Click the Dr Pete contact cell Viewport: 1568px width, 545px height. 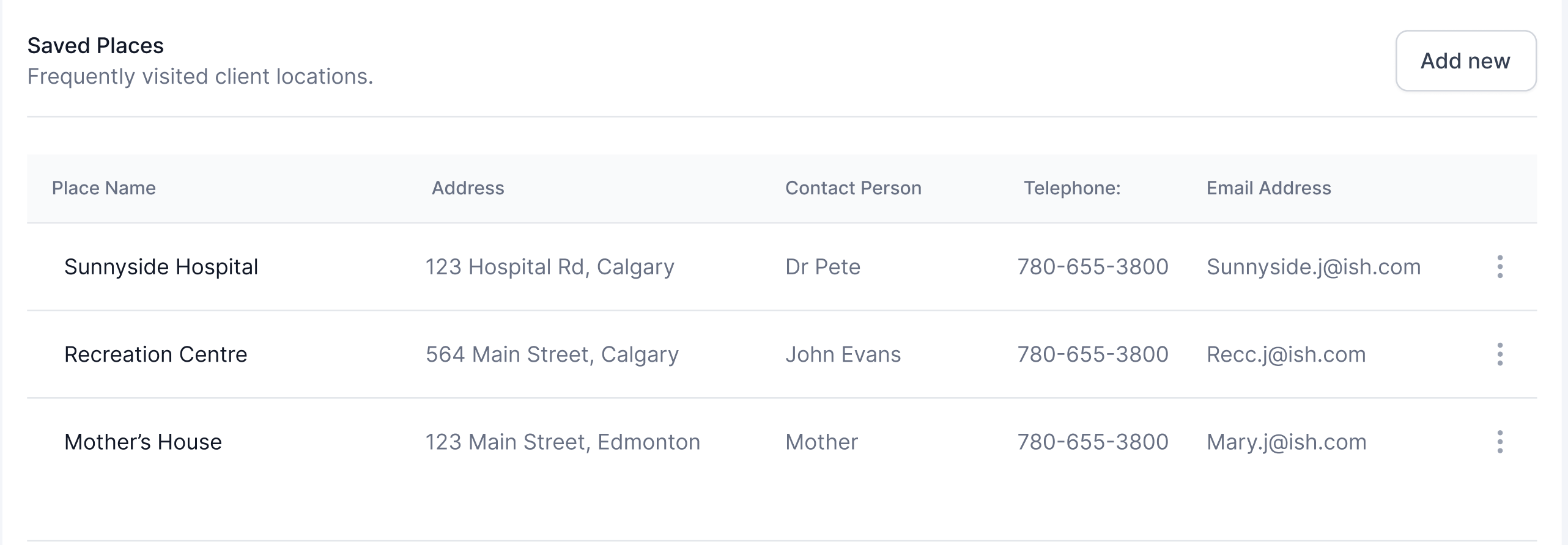823,267
